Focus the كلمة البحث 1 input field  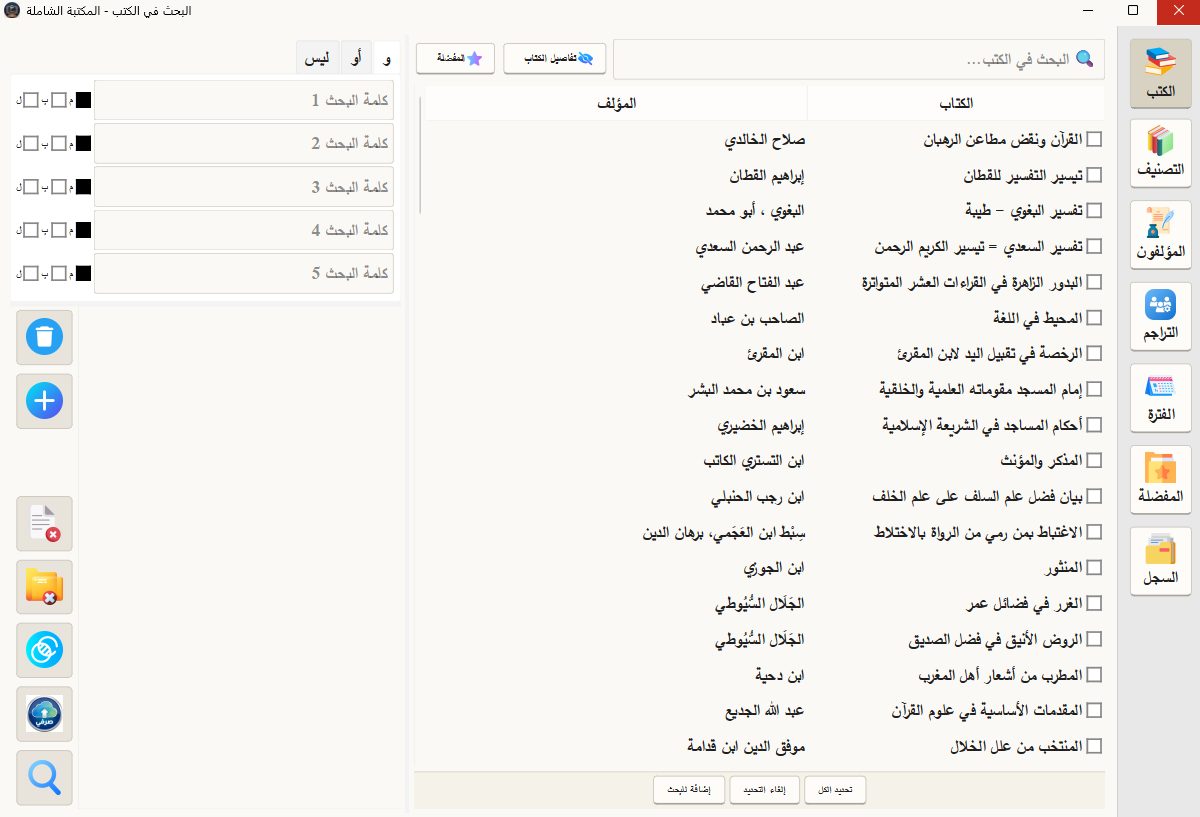[244, 101]
